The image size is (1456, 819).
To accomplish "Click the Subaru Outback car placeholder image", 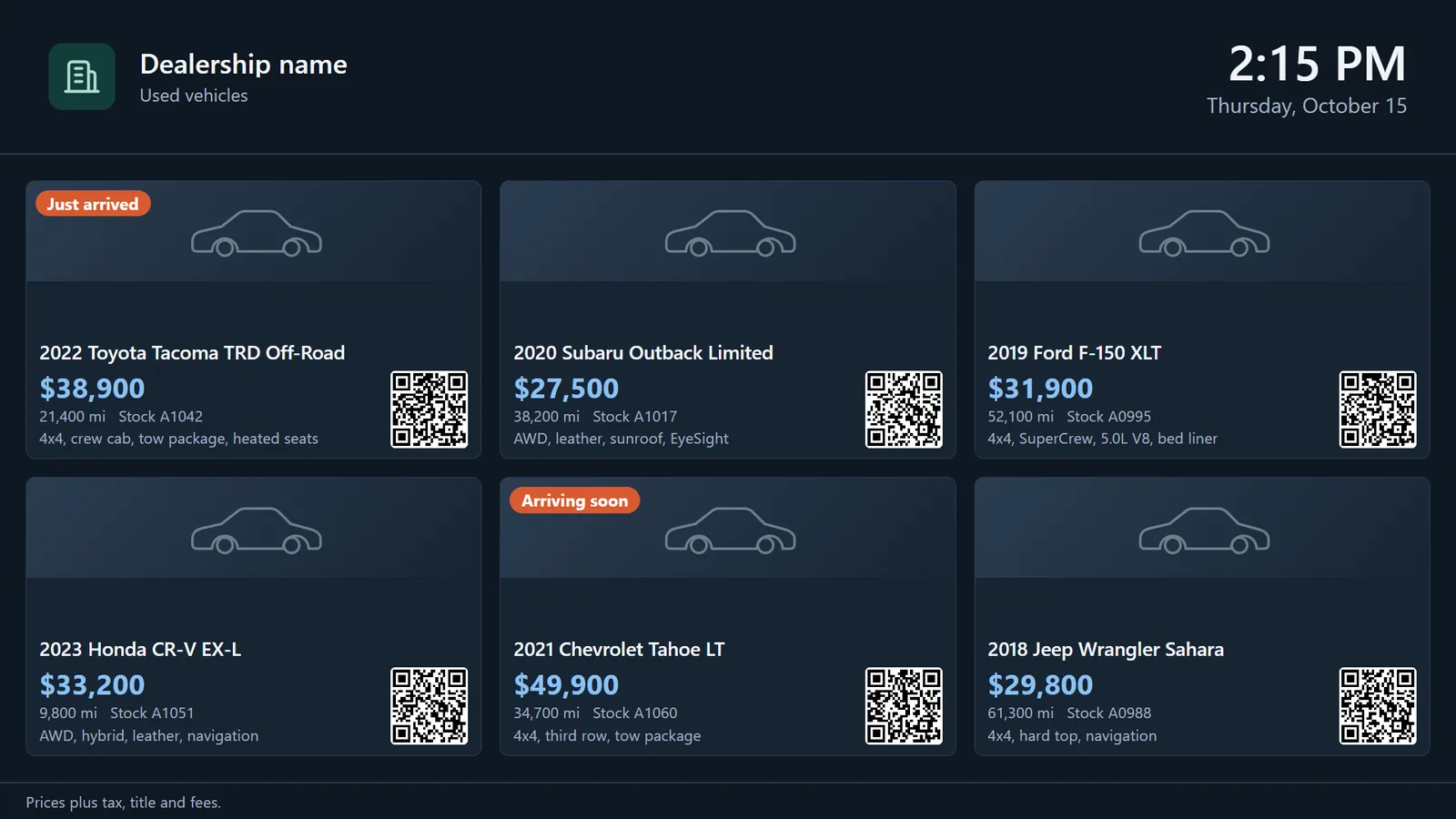I will 728,231.
